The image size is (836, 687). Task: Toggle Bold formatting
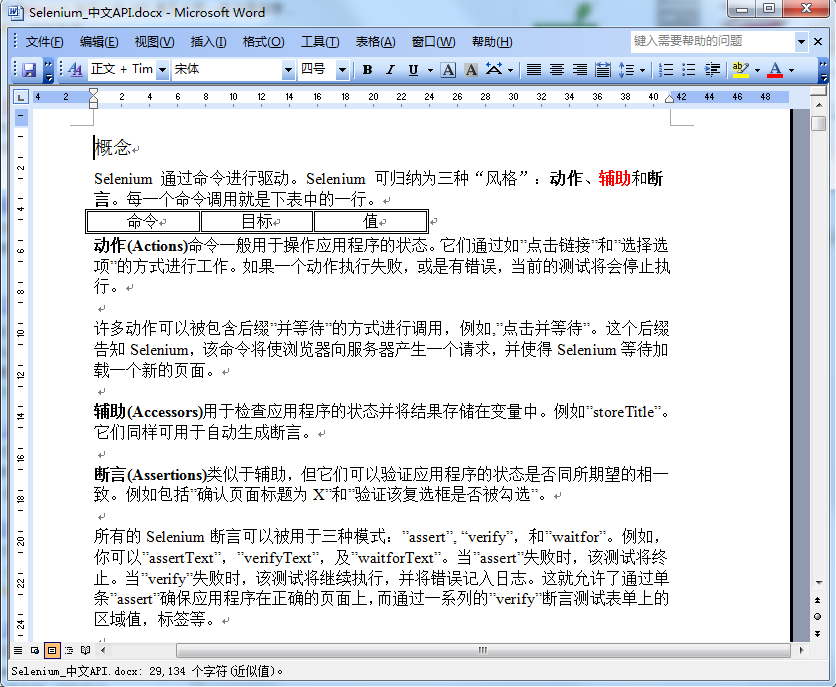pos(367,70)
